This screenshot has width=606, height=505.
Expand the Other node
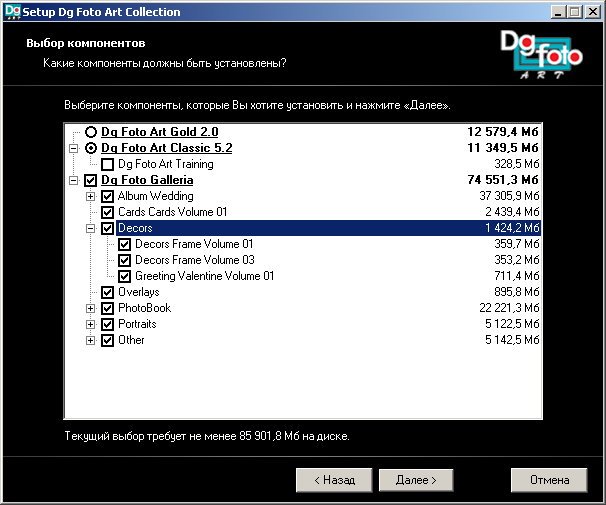90,340
